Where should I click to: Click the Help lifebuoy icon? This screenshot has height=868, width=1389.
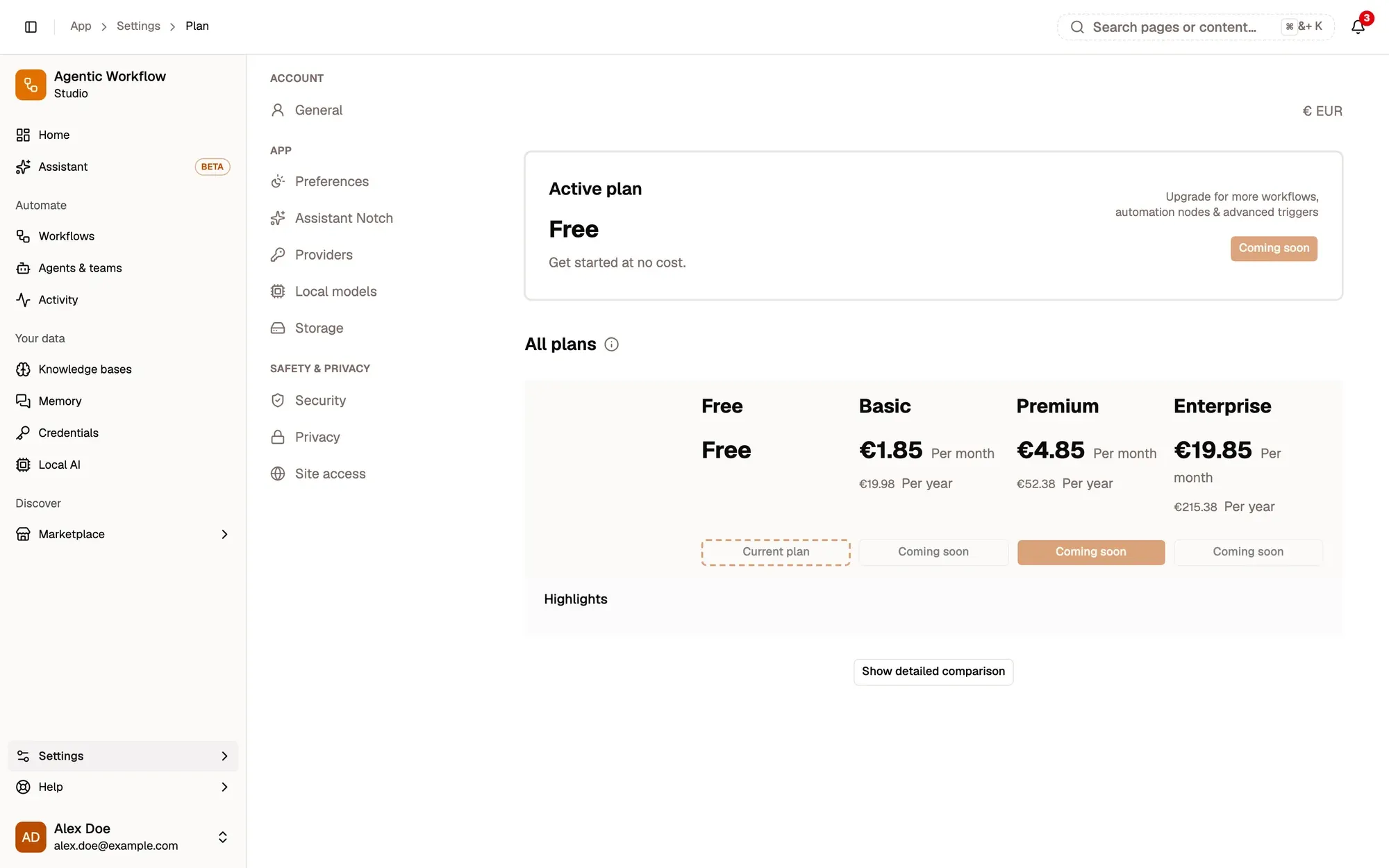tap(23, 787)
